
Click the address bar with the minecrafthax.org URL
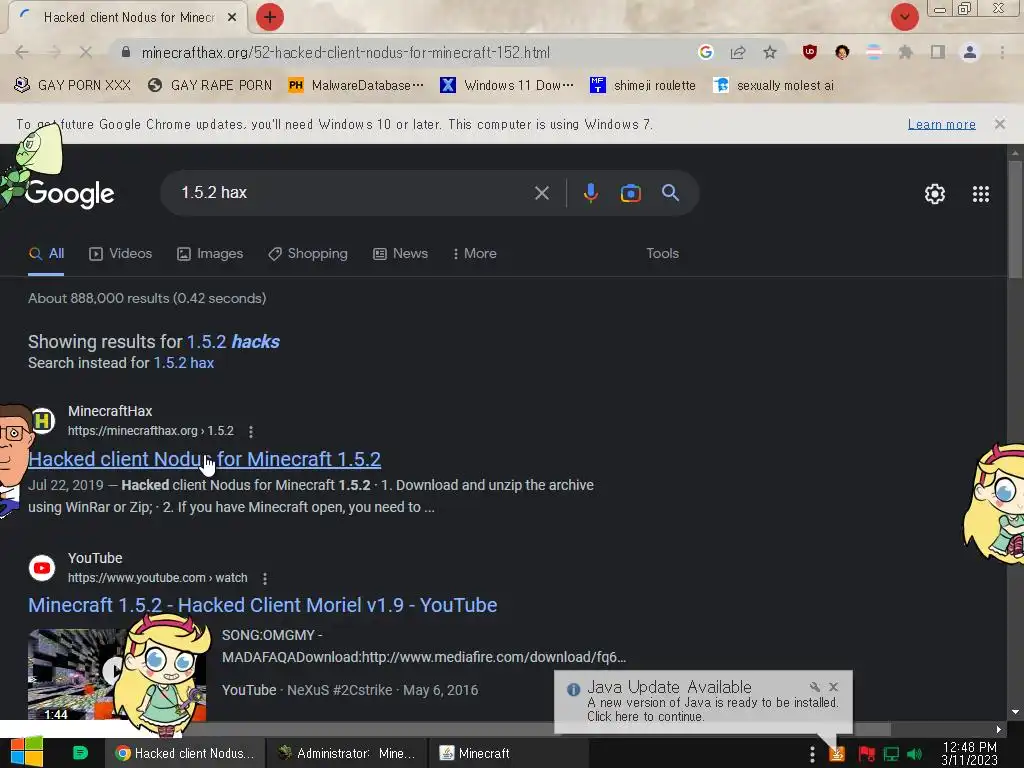tap(345, 52)
